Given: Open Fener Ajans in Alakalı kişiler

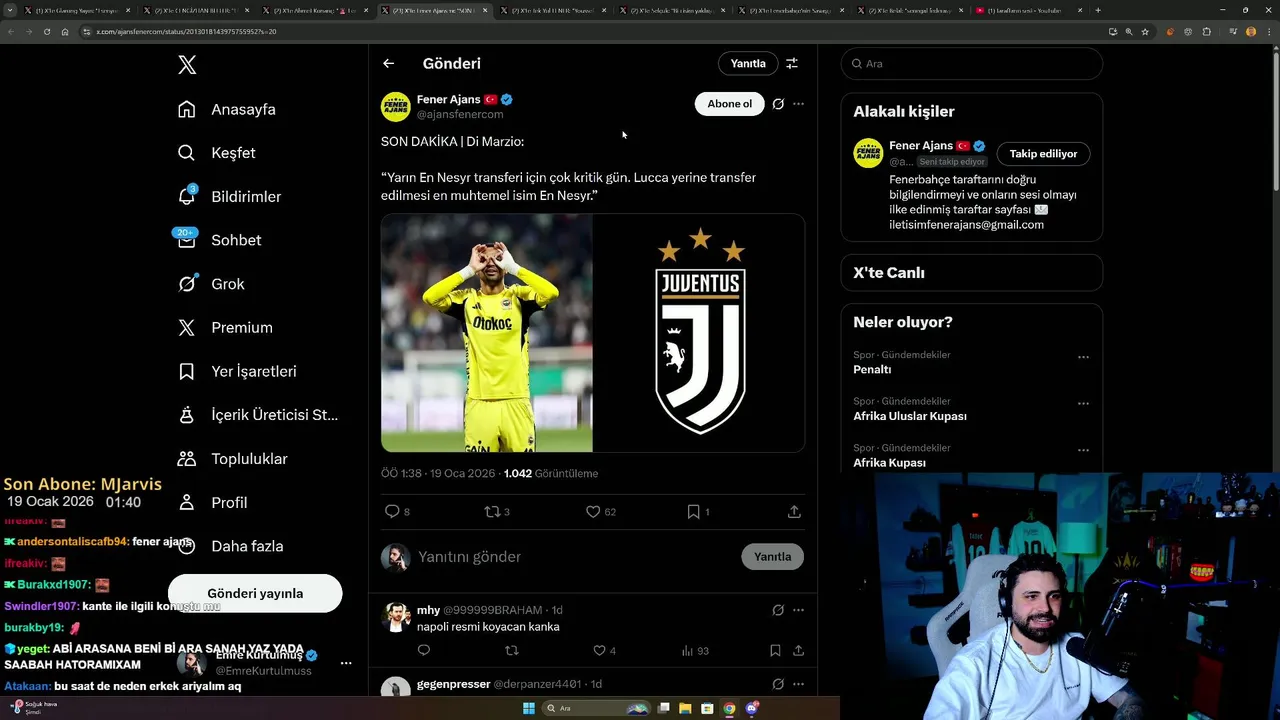Looking at the screenshot, I should [x=921, y=146].
